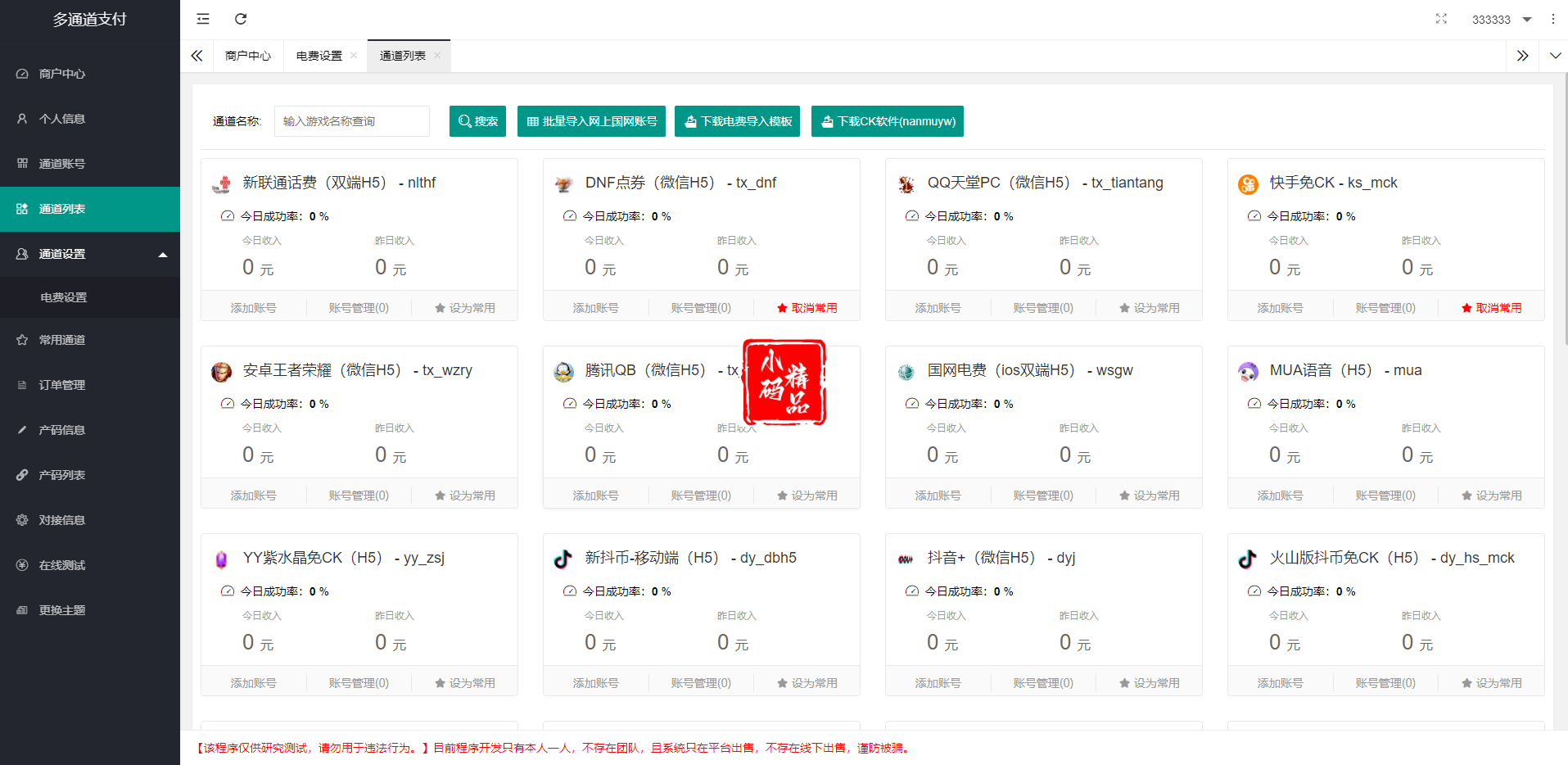
Task: Click the 新抖币-移动端 TikTok icon
Action: pyautogui.click(x=563, y=559)
